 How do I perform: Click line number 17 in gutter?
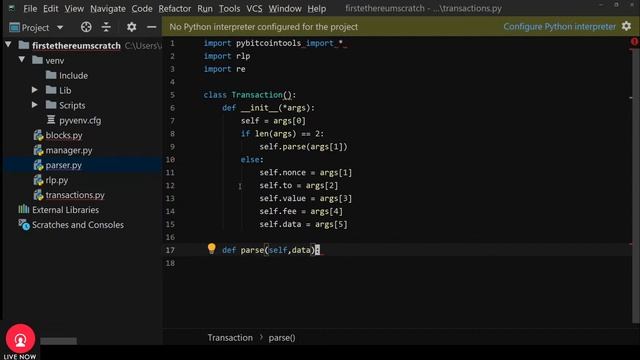[170, 250]
